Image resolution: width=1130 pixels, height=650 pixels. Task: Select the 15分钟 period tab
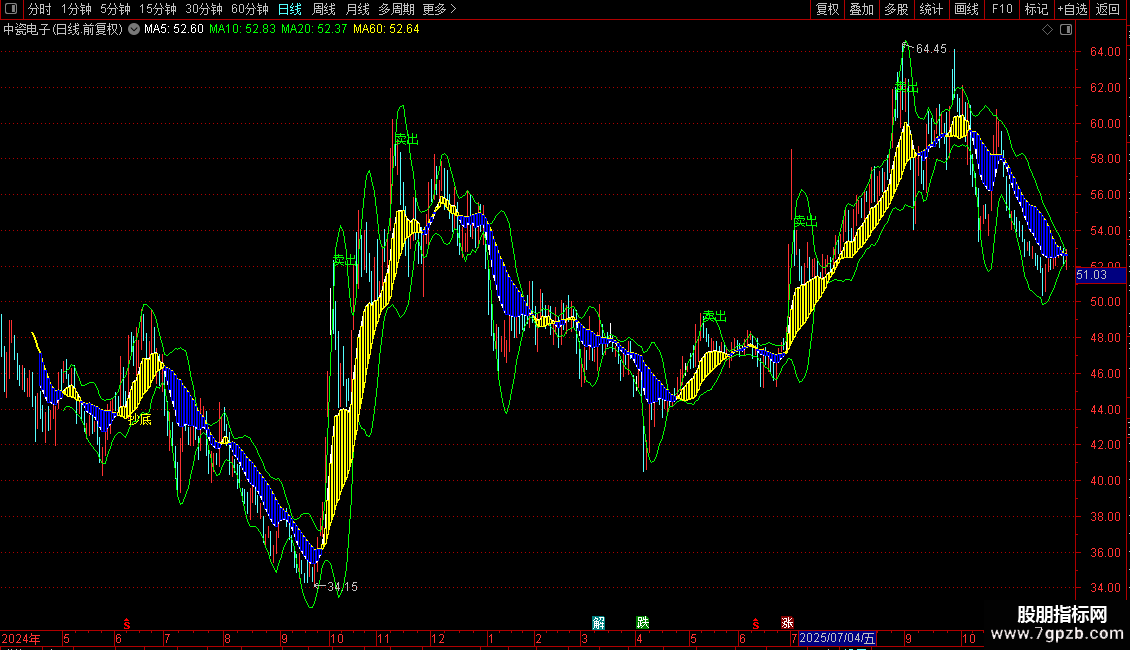158,9
